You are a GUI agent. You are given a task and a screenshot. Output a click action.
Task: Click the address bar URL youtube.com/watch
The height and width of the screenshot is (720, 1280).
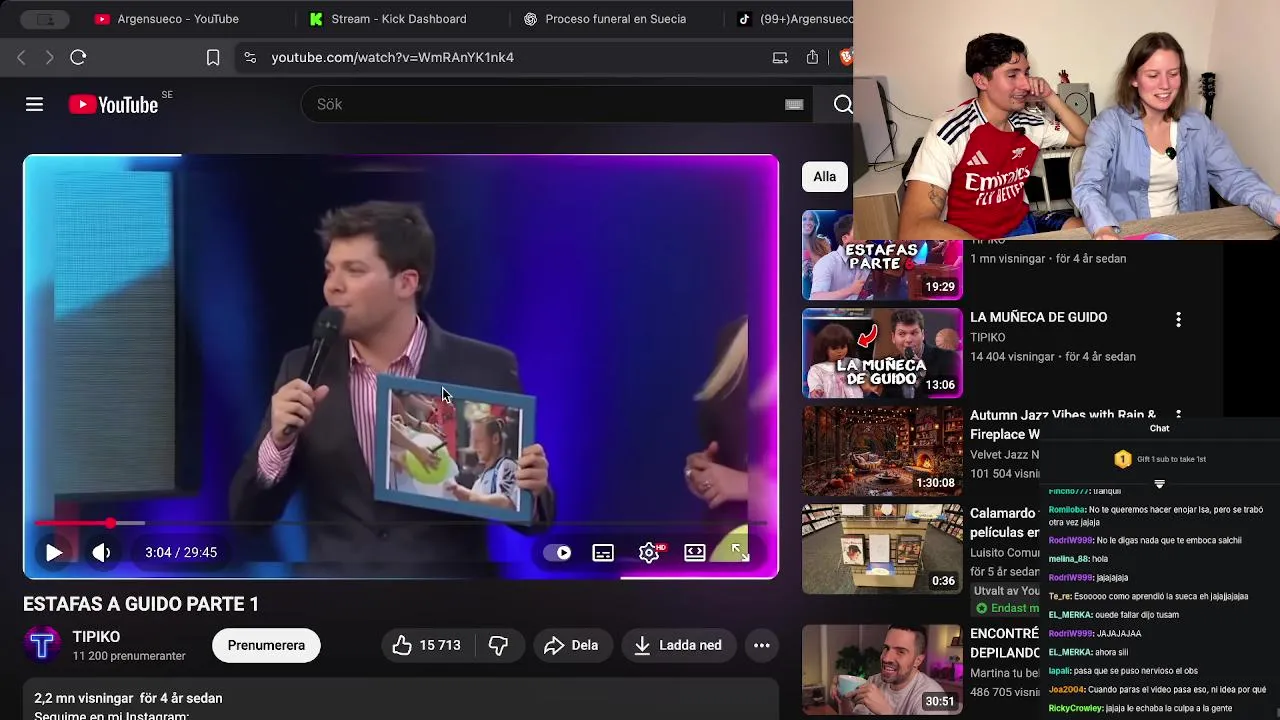(392, 57)
